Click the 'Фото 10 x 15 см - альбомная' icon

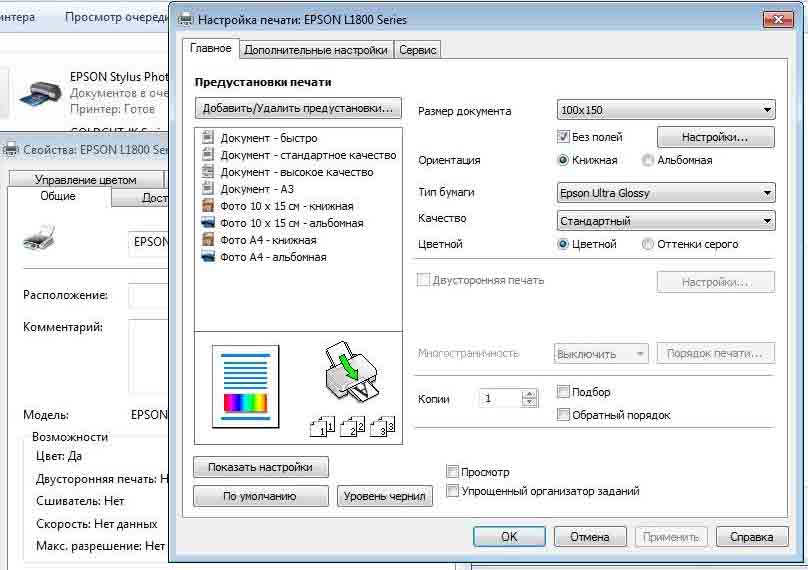click(208, 223)
